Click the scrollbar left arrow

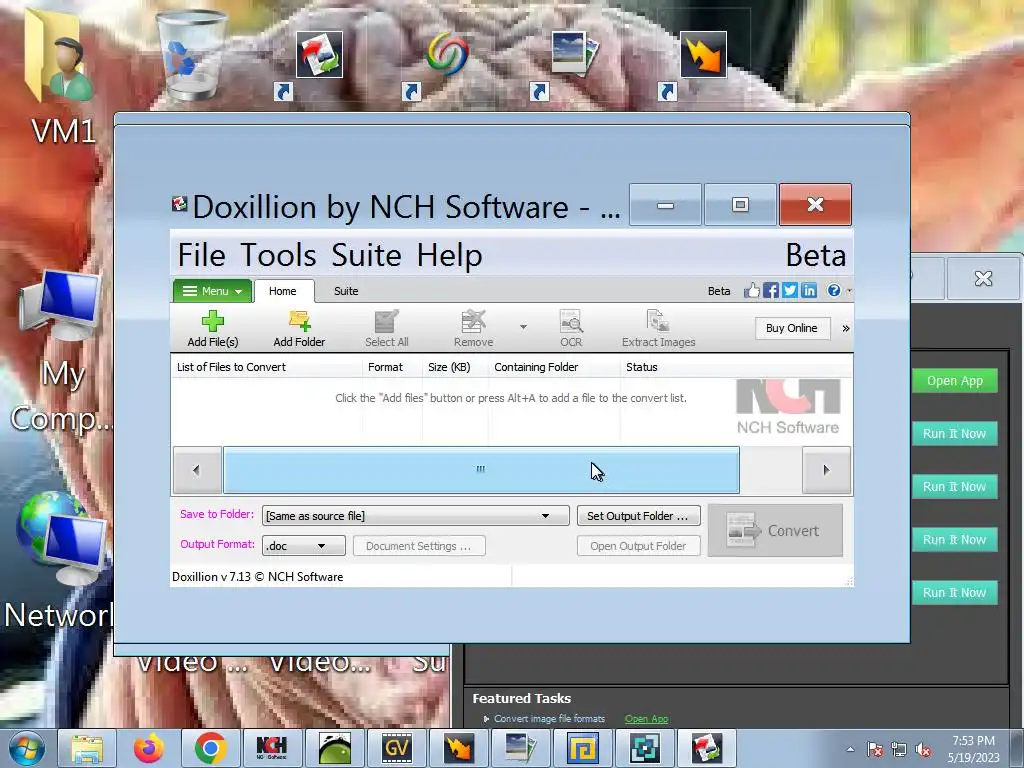coord(197,470)
